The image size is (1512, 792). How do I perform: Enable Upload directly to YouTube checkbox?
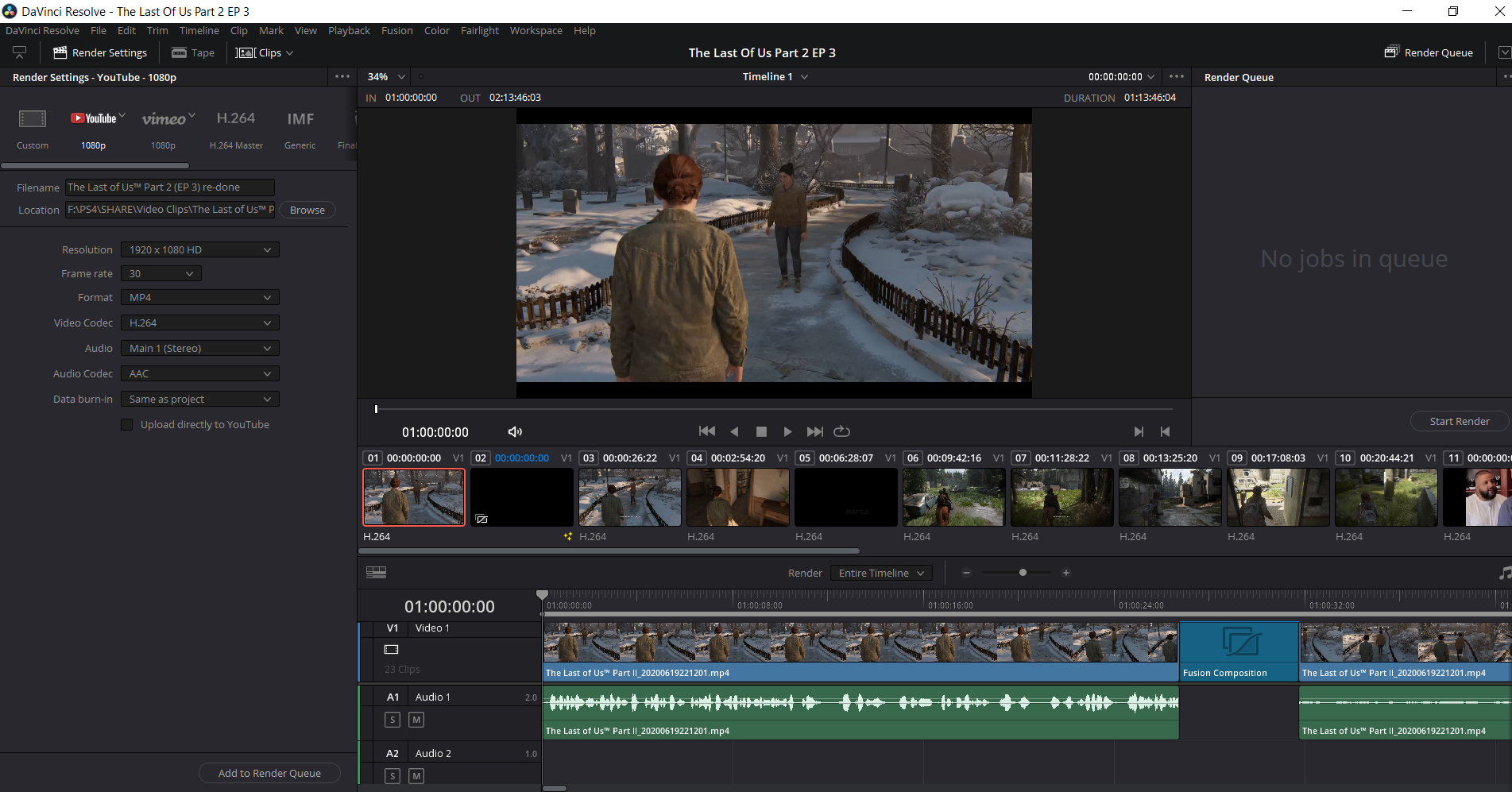[x=127, y=424]
